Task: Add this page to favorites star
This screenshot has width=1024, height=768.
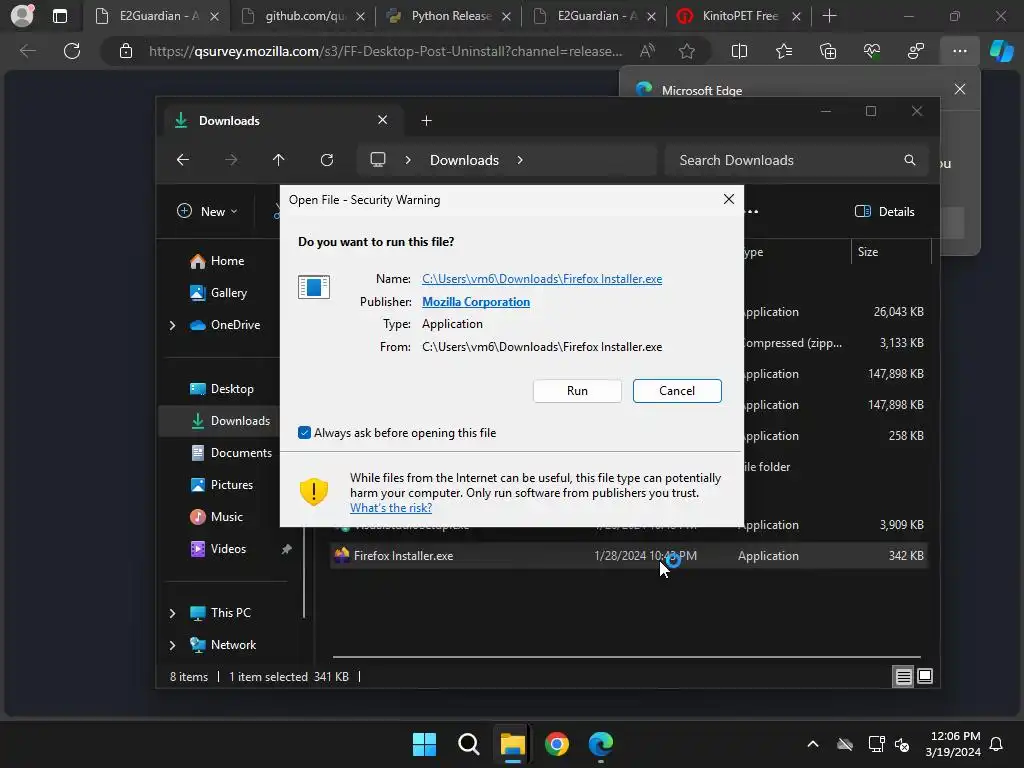Action: click(x=686, y=51)
